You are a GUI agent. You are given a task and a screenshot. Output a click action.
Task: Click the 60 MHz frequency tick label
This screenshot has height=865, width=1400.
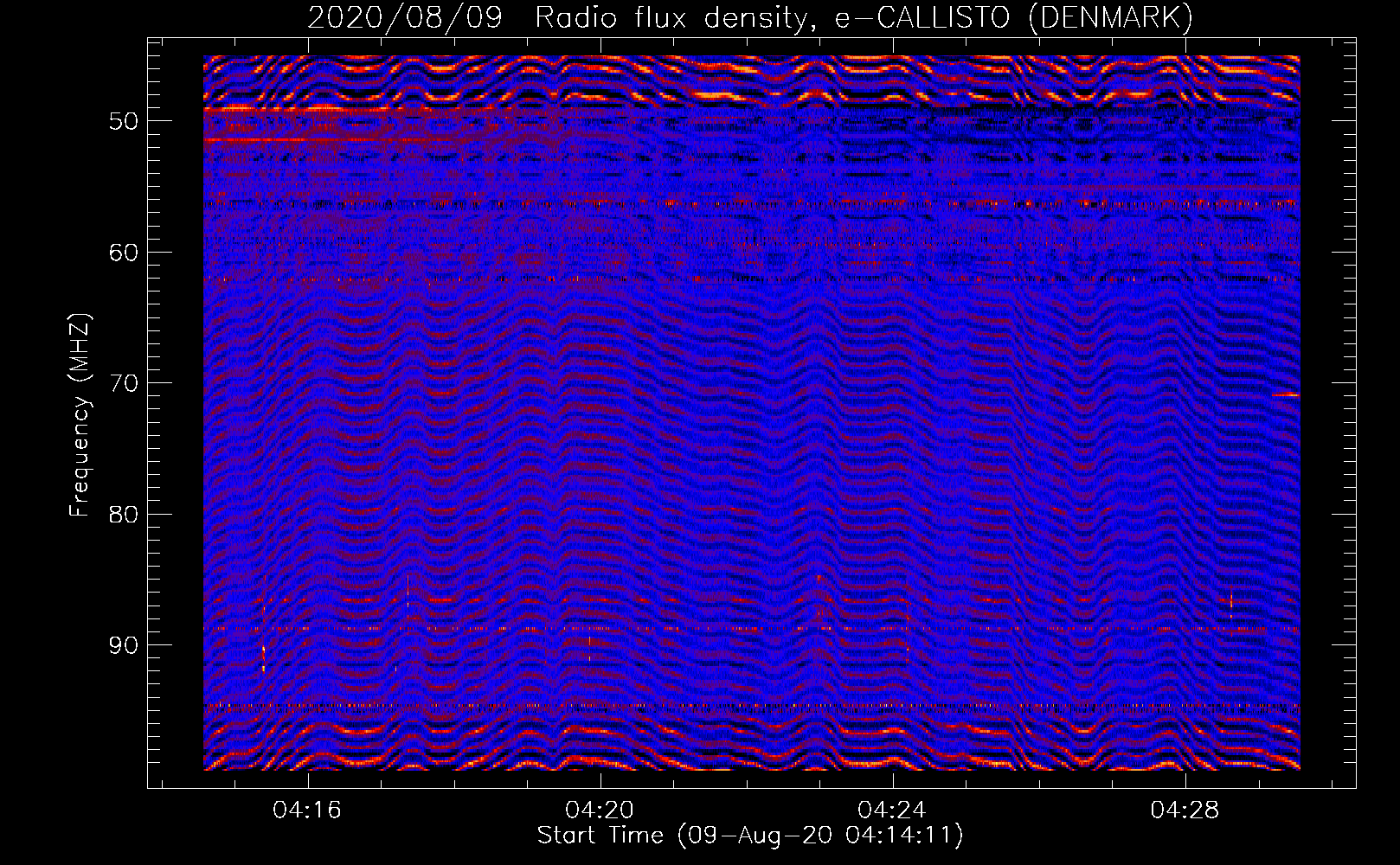(123, 253)
